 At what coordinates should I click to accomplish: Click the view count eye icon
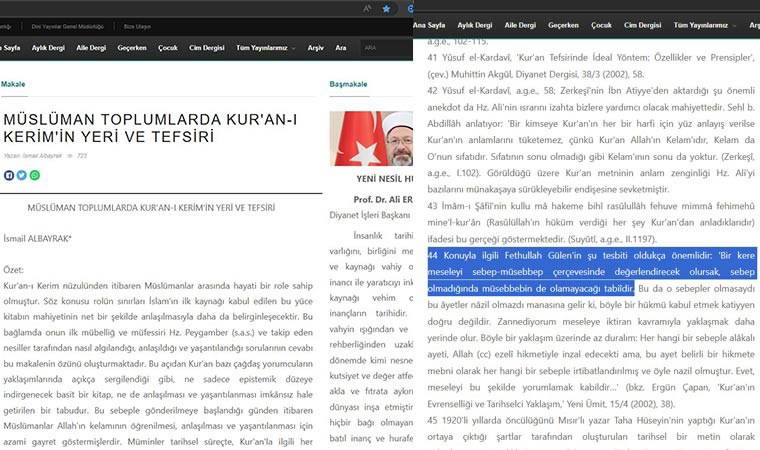pyautogui.click(x=68, y=156)
